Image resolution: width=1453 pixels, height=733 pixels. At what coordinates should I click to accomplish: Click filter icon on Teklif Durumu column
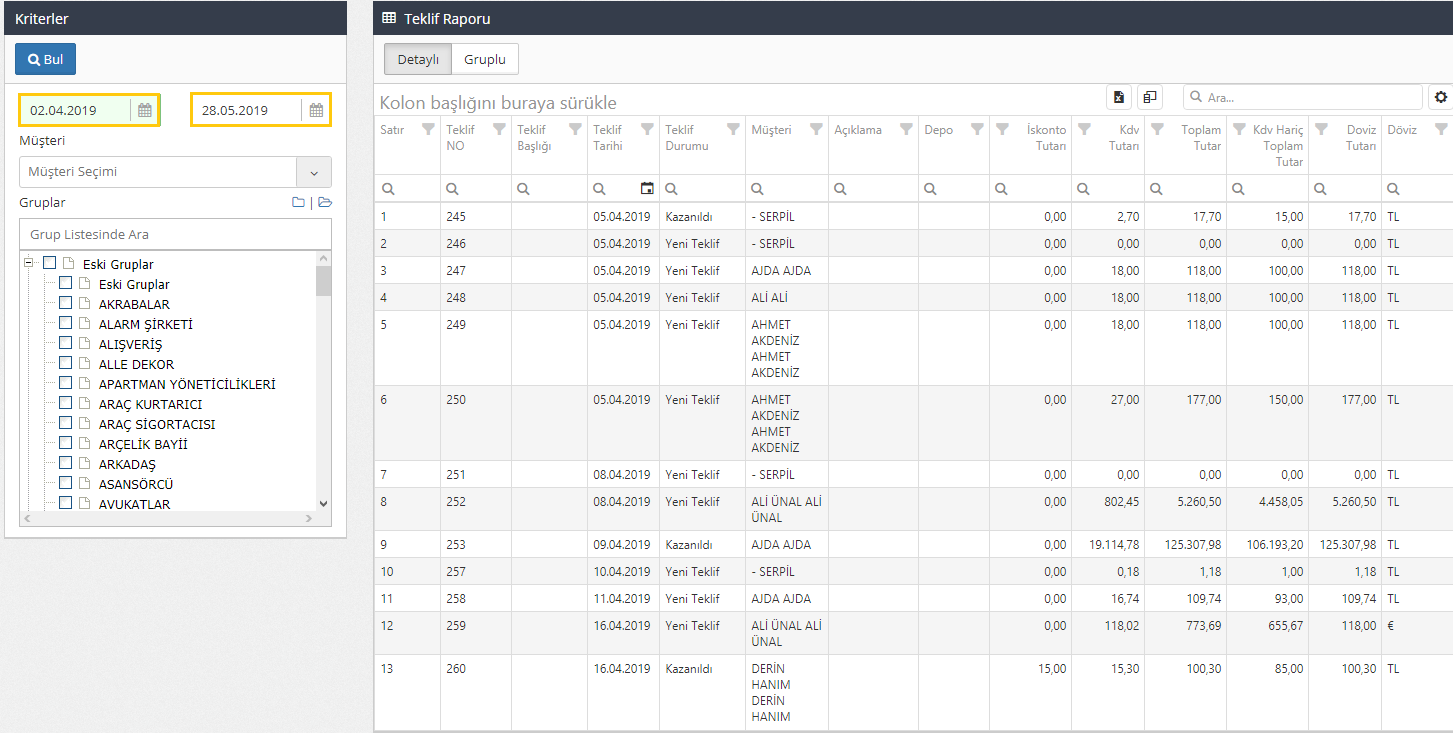tap(733, 129)
